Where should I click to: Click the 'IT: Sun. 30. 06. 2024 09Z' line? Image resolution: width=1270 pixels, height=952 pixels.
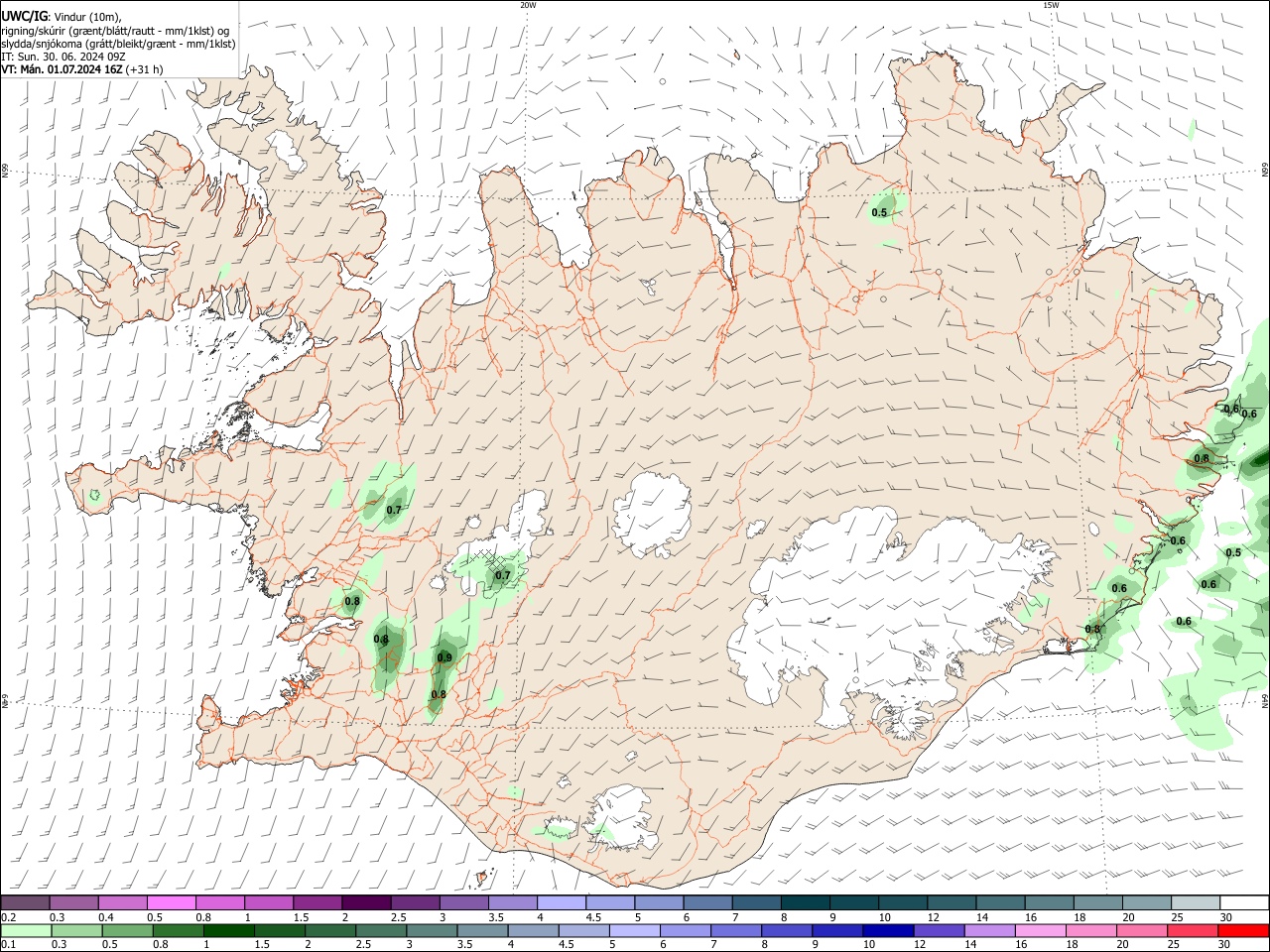pos(63,57)
